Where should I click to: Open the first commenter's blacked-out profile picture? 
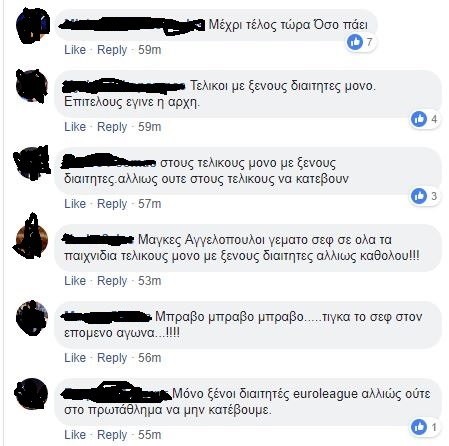pyautogui.click(x=32, y=26)
